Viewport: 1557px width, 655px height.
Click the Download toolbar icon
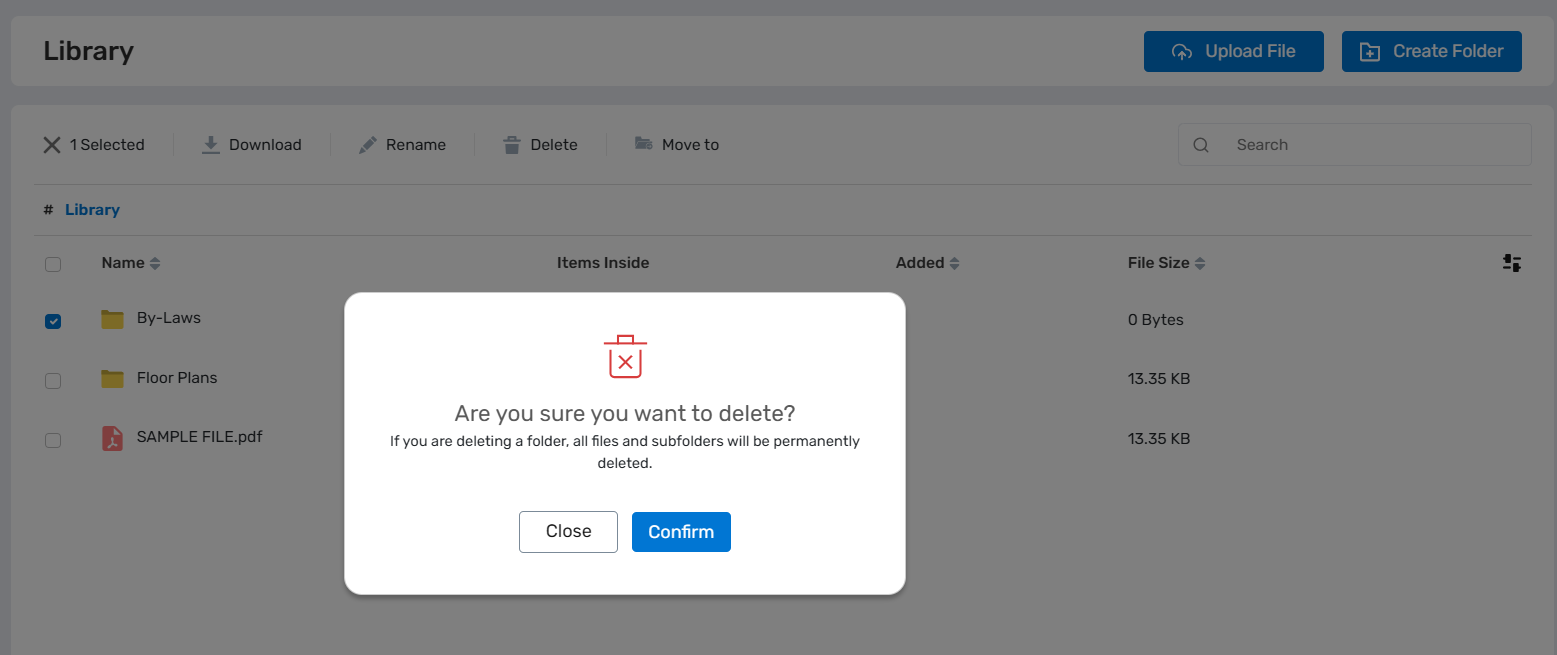pos(211,145)
